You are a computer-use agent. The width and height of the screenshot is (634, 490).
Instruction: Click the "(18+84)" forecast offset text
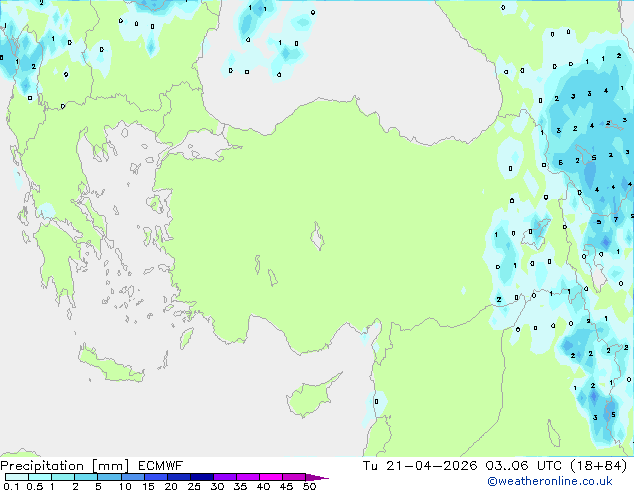click(599, 466)
